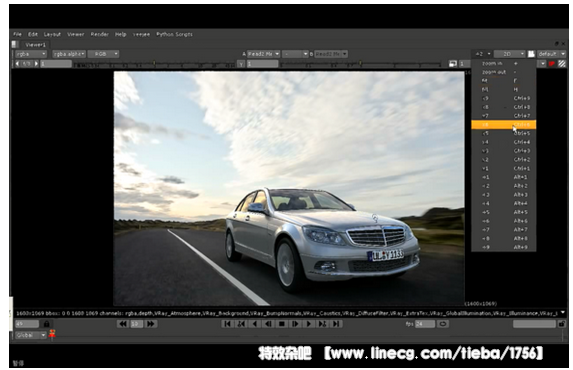
Task: Click the Viewer1 tab
Action: click(x=35, y=45)
